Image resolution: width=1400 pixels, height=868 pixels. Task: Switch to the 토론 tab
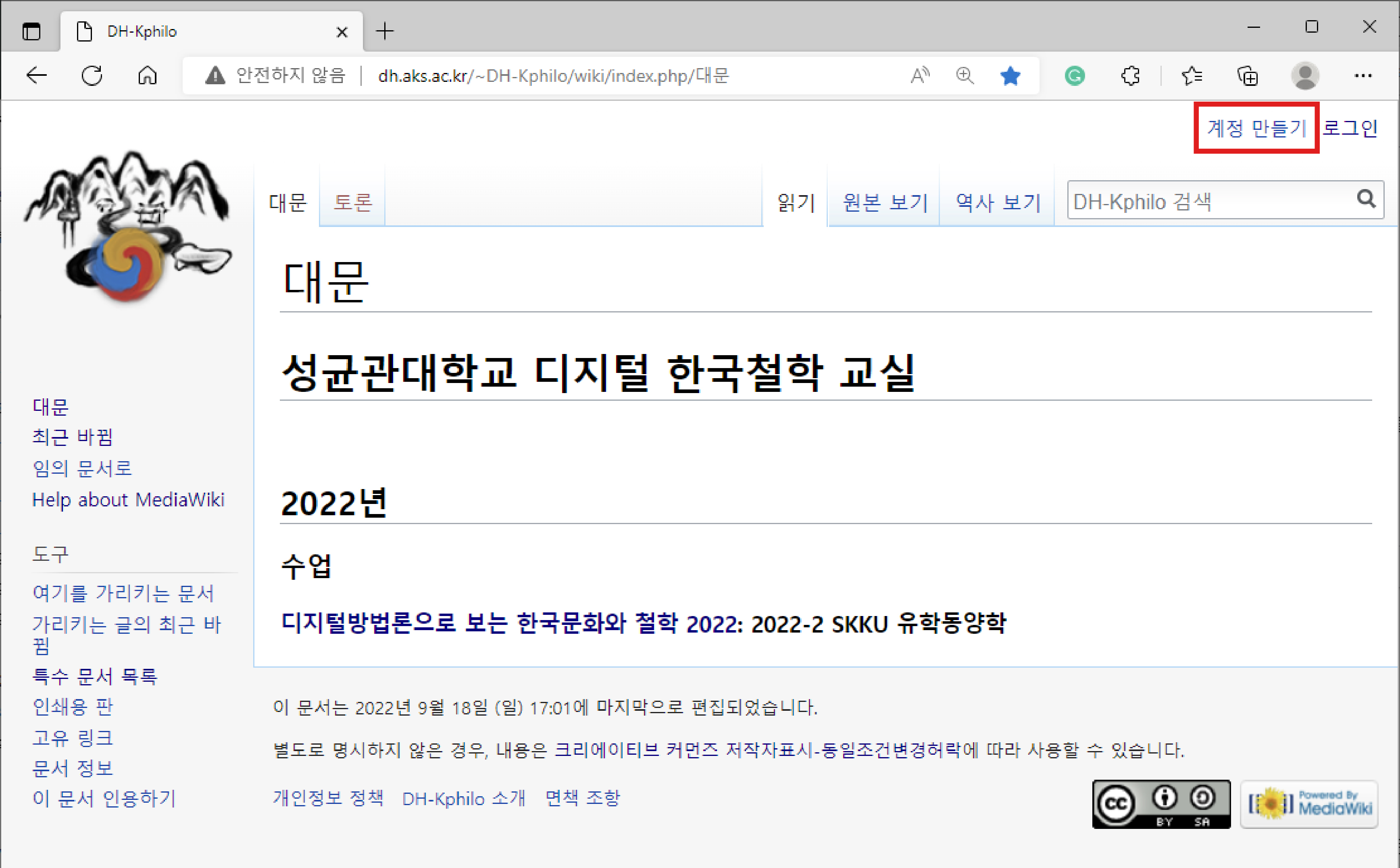coord(352,202)
